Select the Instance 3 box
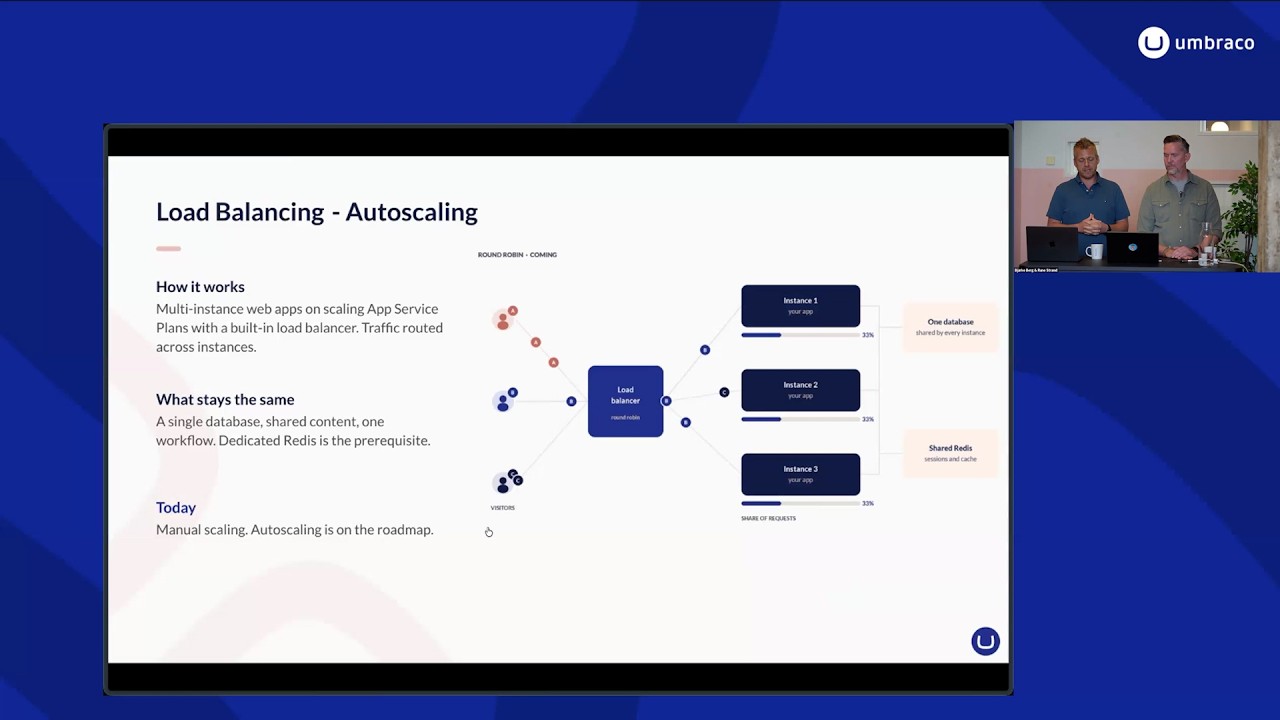 click(x=800, y=474)
